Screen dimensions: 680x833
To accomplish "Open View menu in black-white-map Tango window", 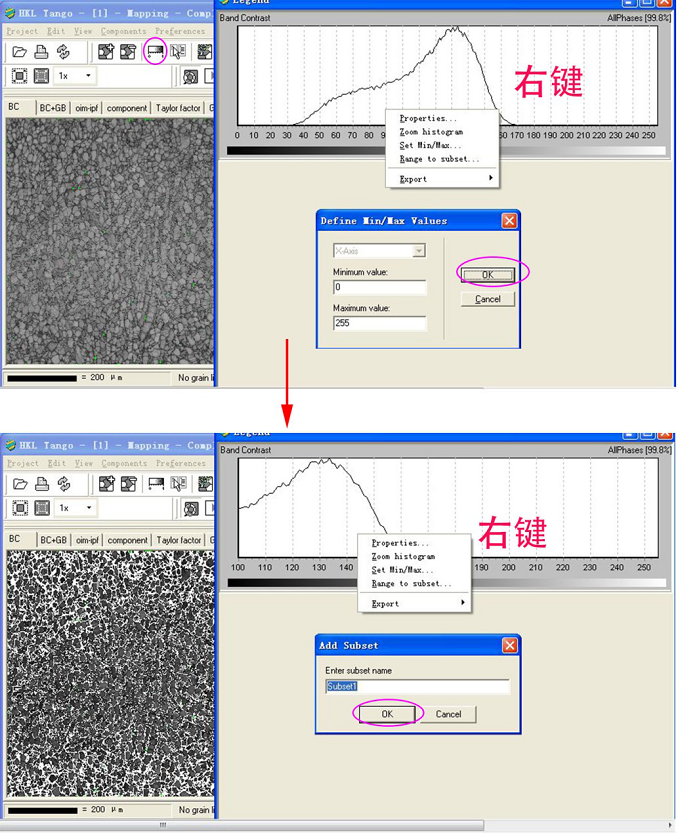I will [x=83, y=463].
